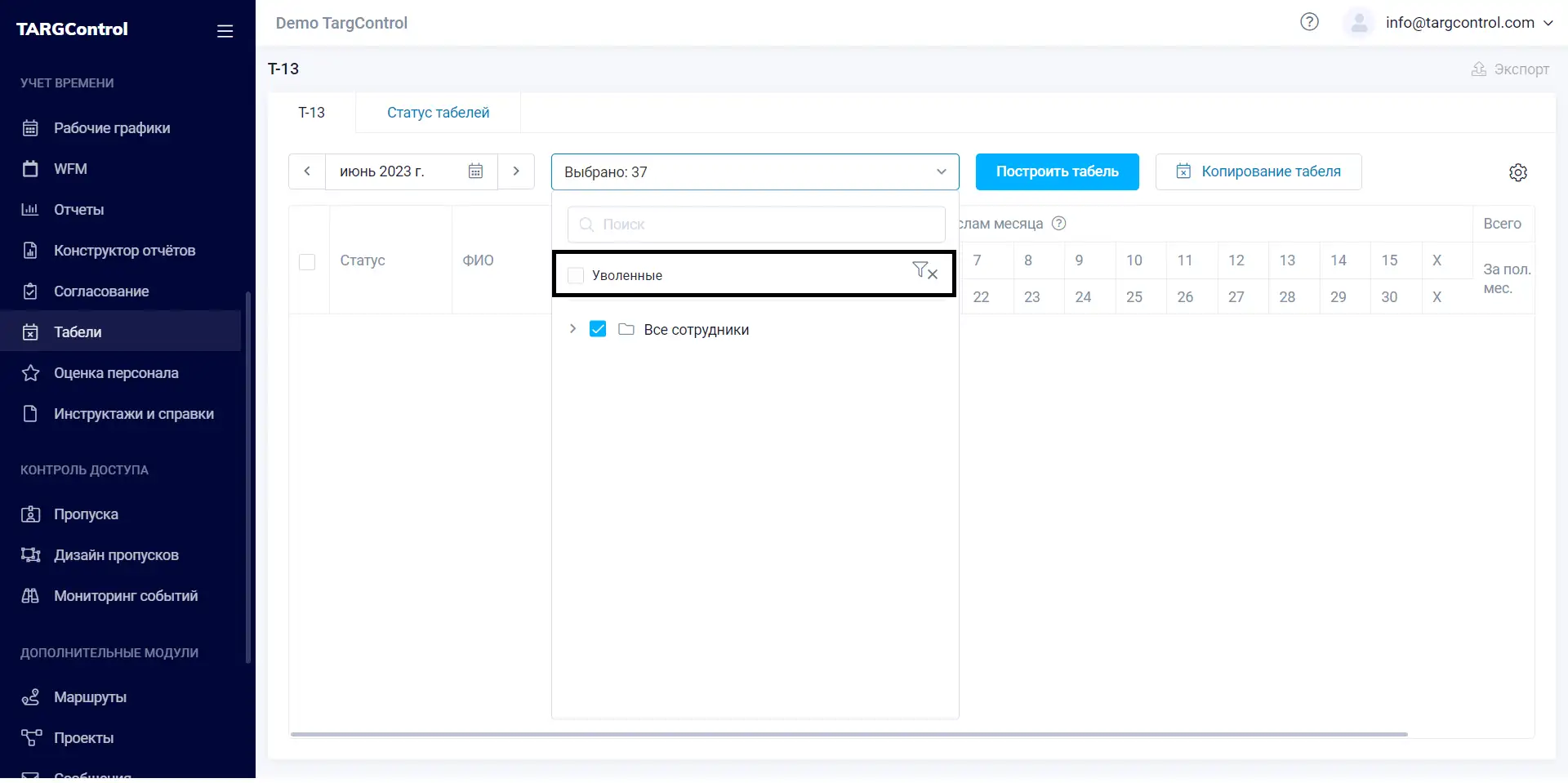1568x783 pixels.
Task: Click day 26 column header
Action: [x=1185, y=297]
